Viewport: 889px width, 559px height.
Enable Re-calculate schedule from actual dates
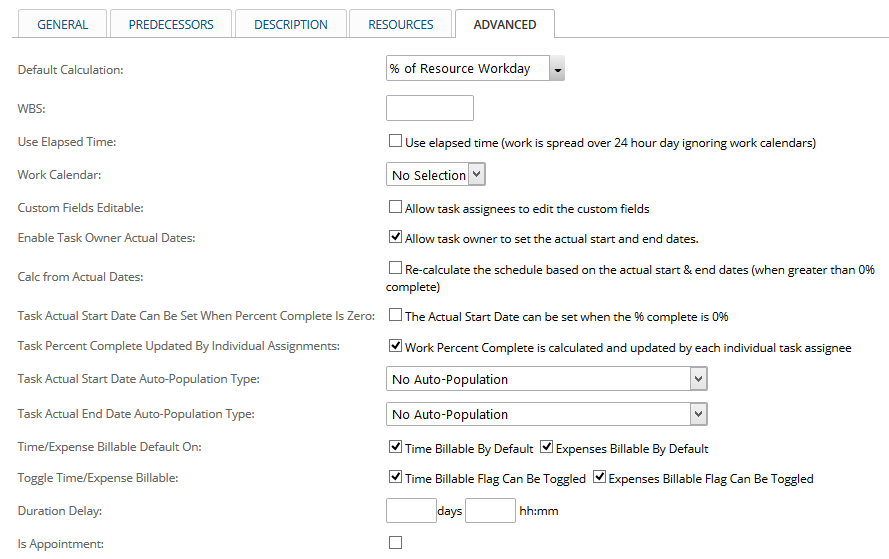395,268
